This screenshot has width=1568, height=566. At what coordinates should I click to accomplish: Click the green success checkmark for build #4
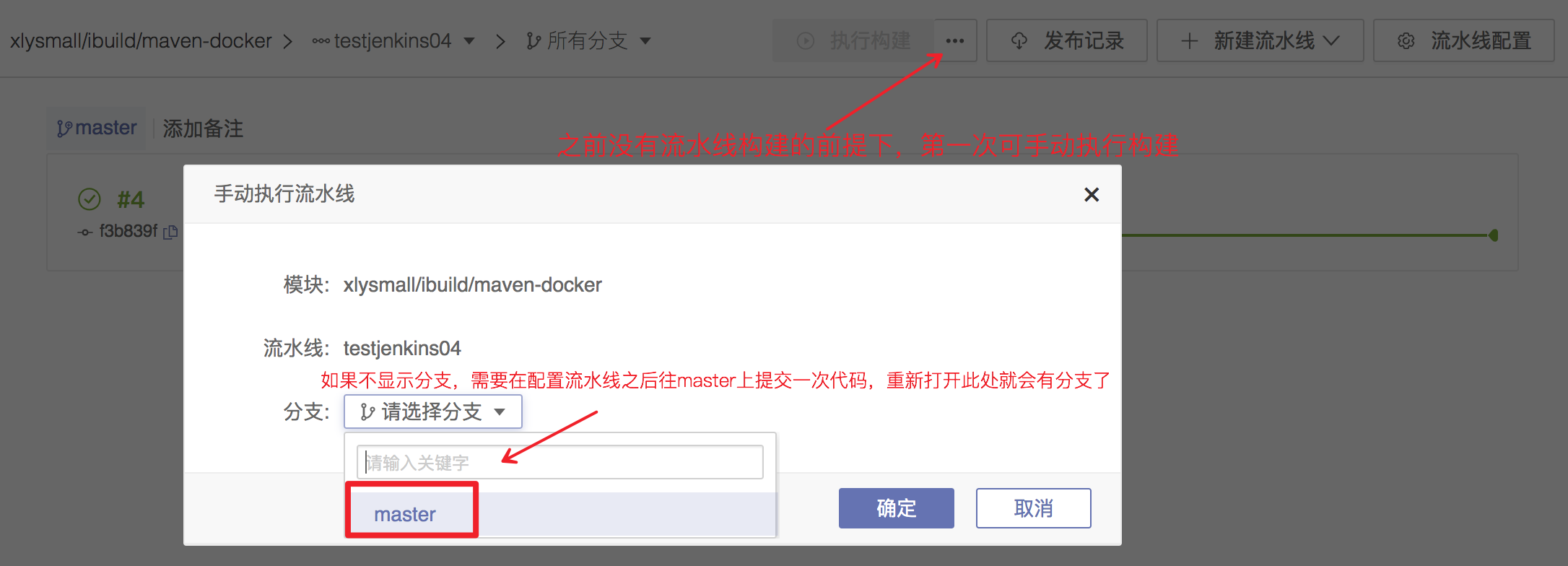click(90, 199)
